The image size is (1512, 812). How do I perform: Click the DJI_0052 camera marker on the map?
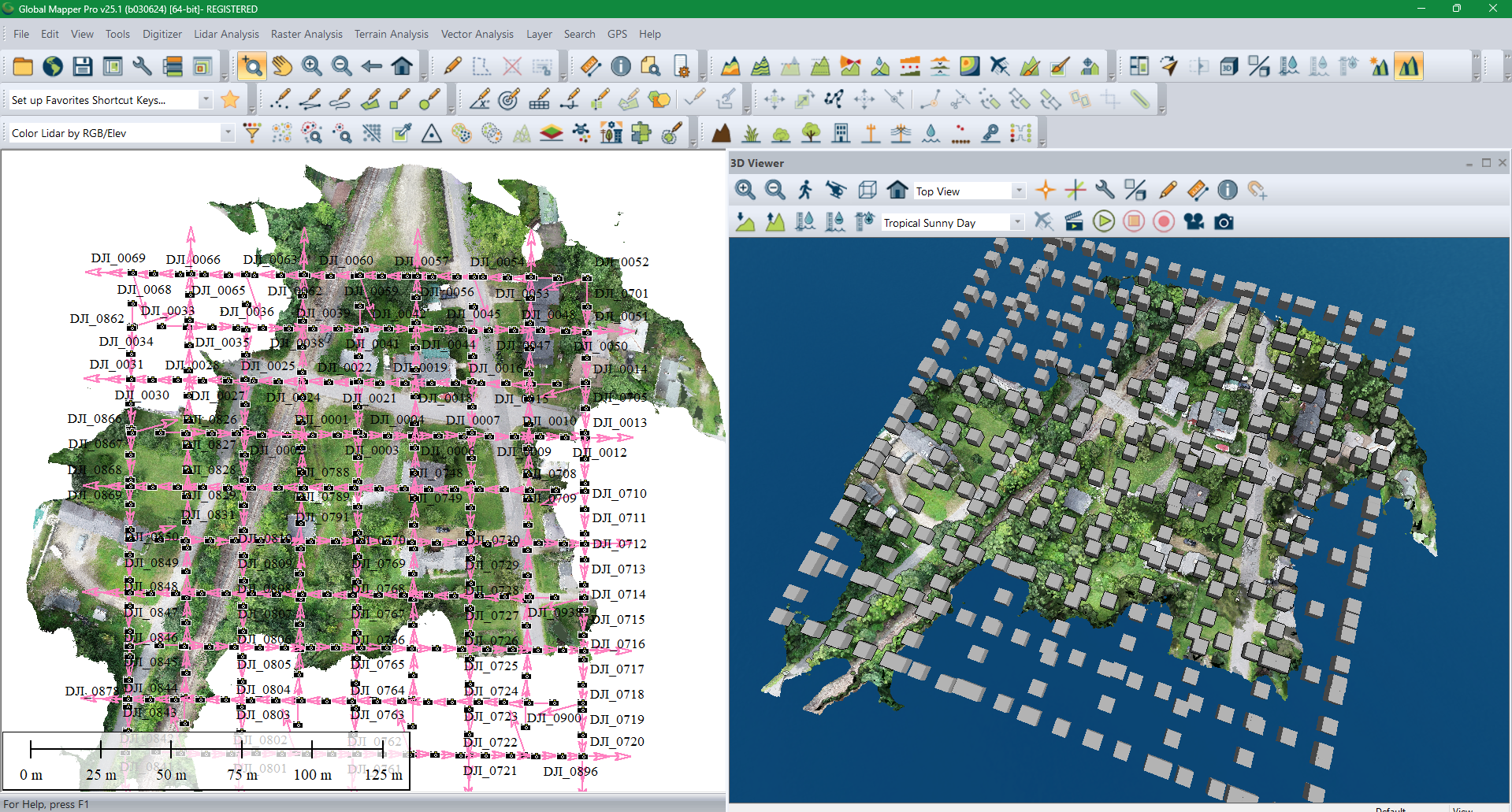point(586,276)
